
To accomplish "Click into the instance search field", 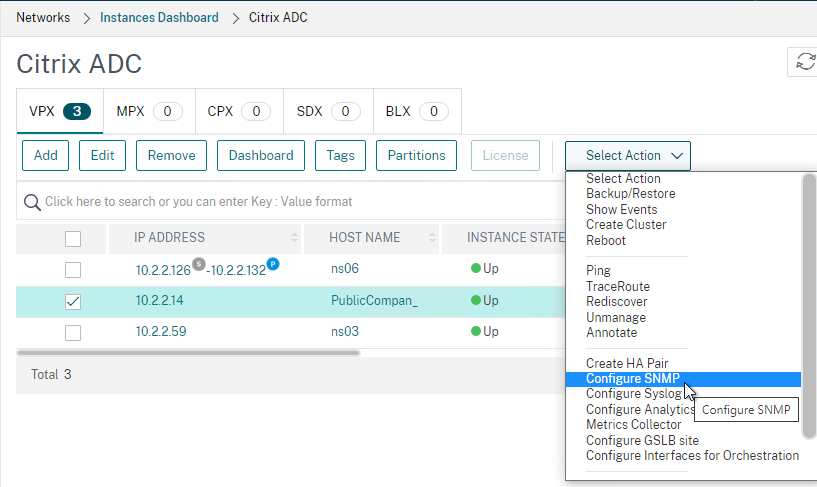I will pos(292,202).
